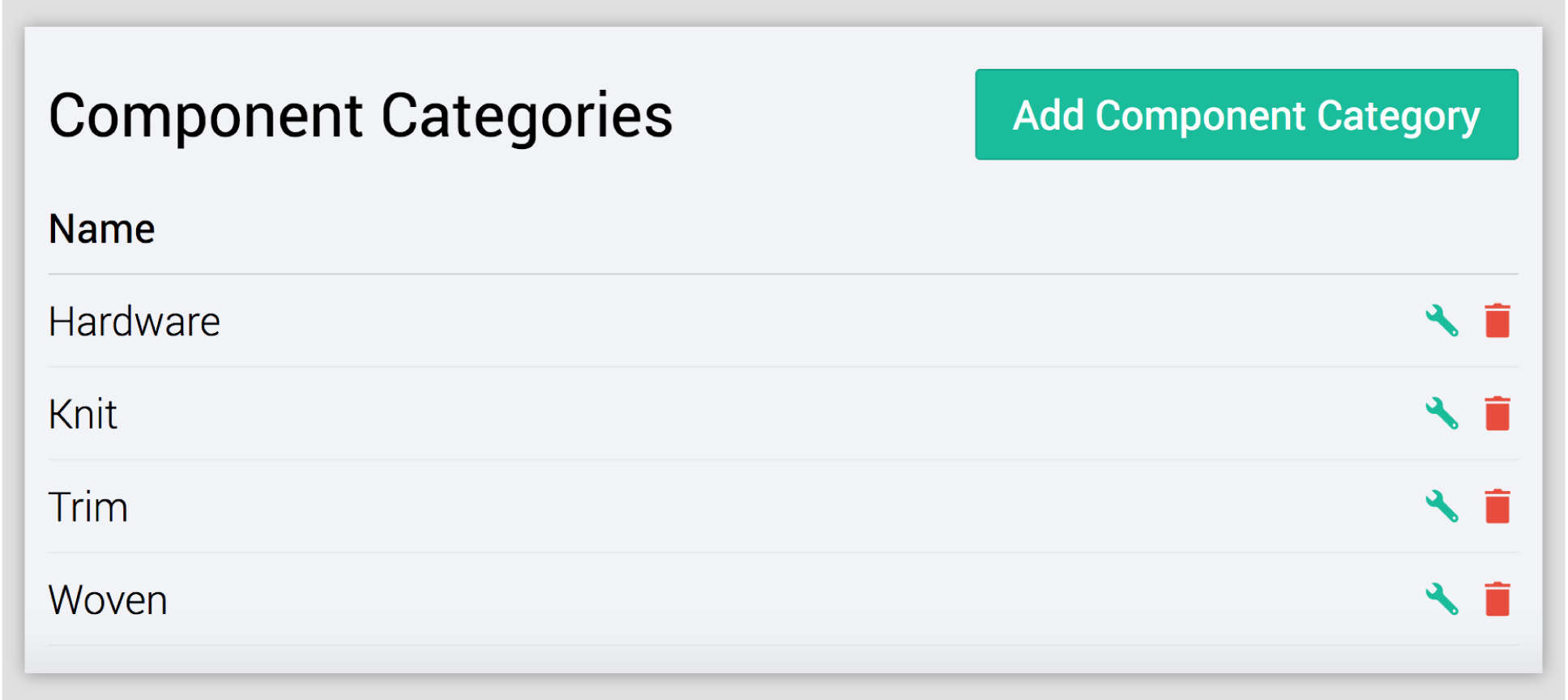Viewport: 1568px width, 700px height.
Task: Click the Add Component Category button
Action: tap(1245, 115)
